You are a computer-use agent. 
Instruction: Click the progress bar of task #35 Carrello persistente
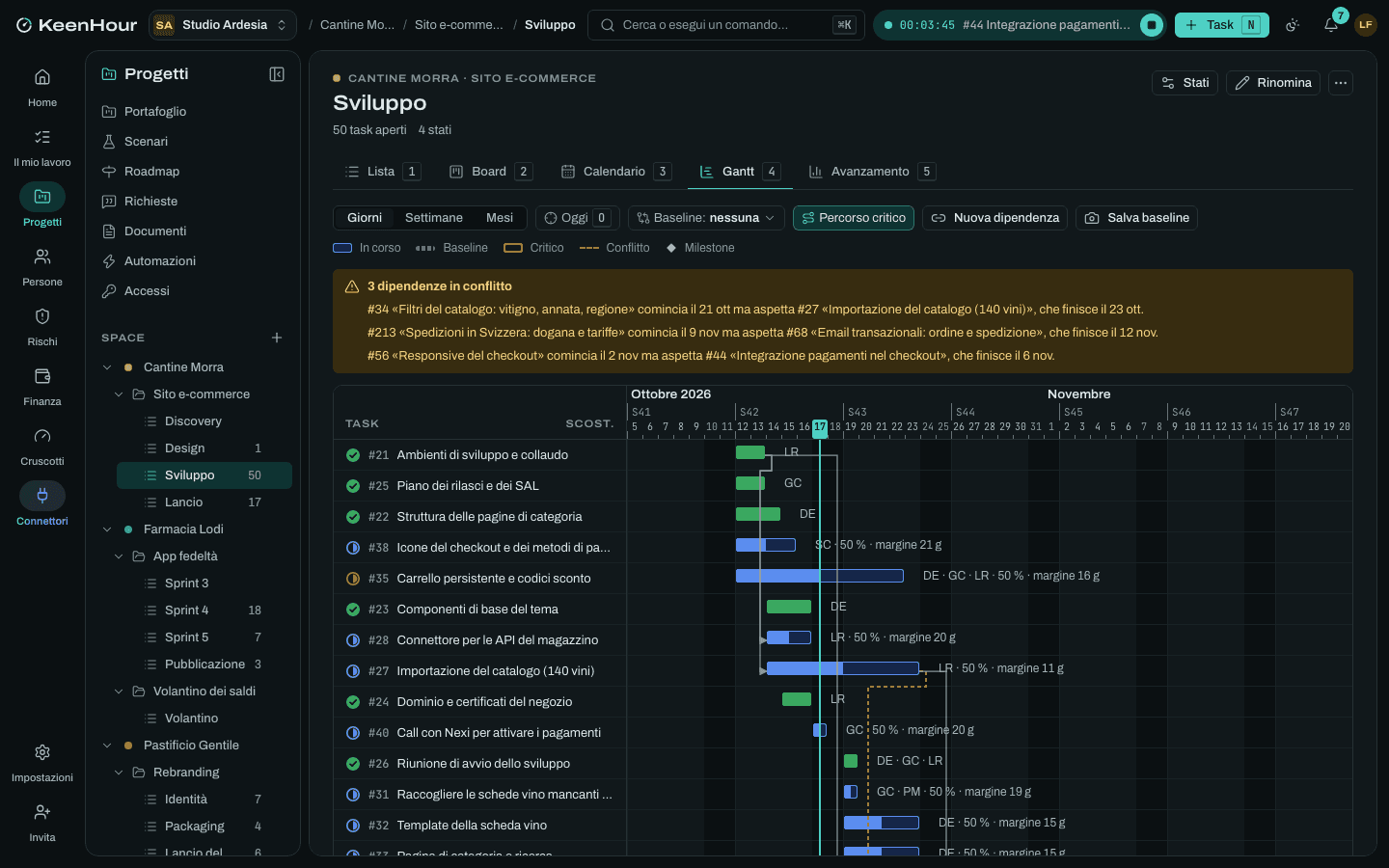click(820, 576)
